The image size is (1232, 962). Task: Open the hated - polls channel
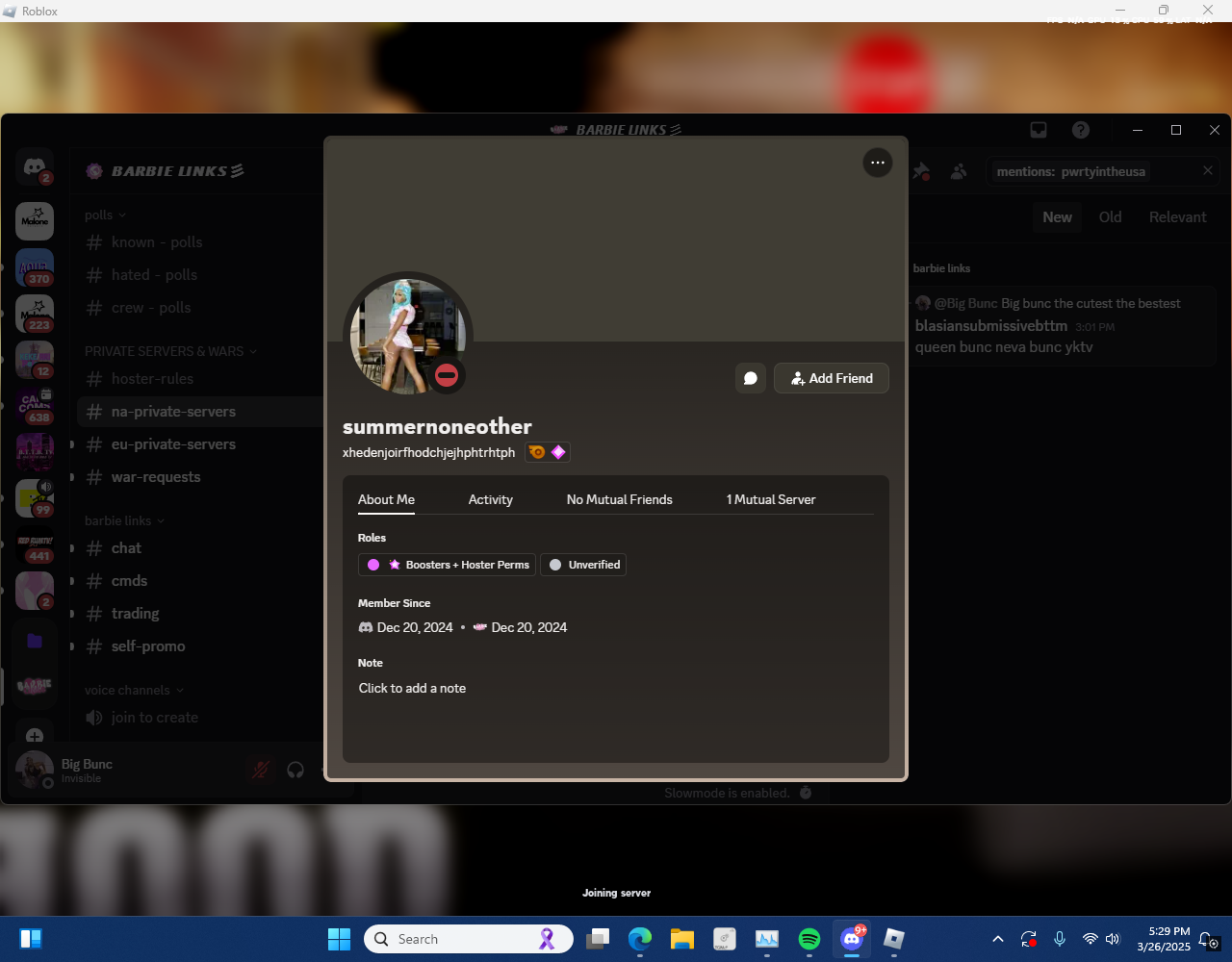click(199, 275)
